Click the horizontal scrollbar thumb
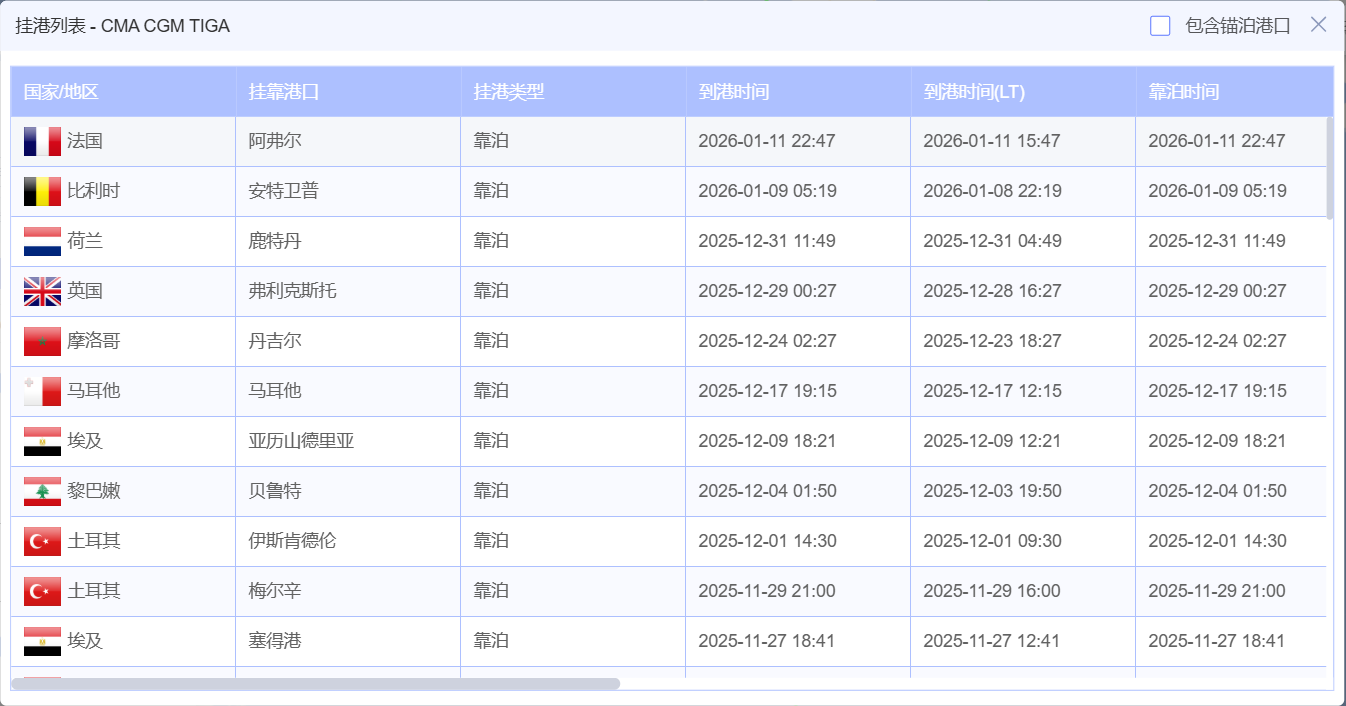 (315, 684)
